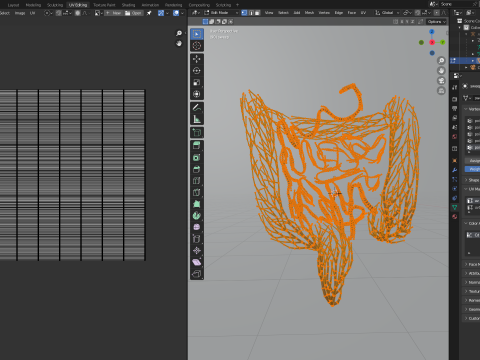Open the Modifiers properties tab (wrench icon)
The image size is (480, 360).
pos(455,170)
